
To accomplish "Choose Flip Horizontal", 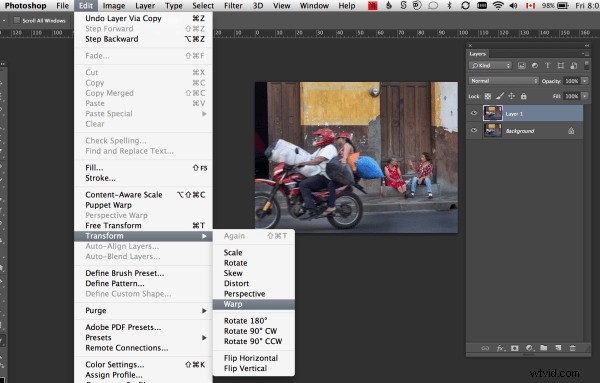I will [x=254, y=358].
